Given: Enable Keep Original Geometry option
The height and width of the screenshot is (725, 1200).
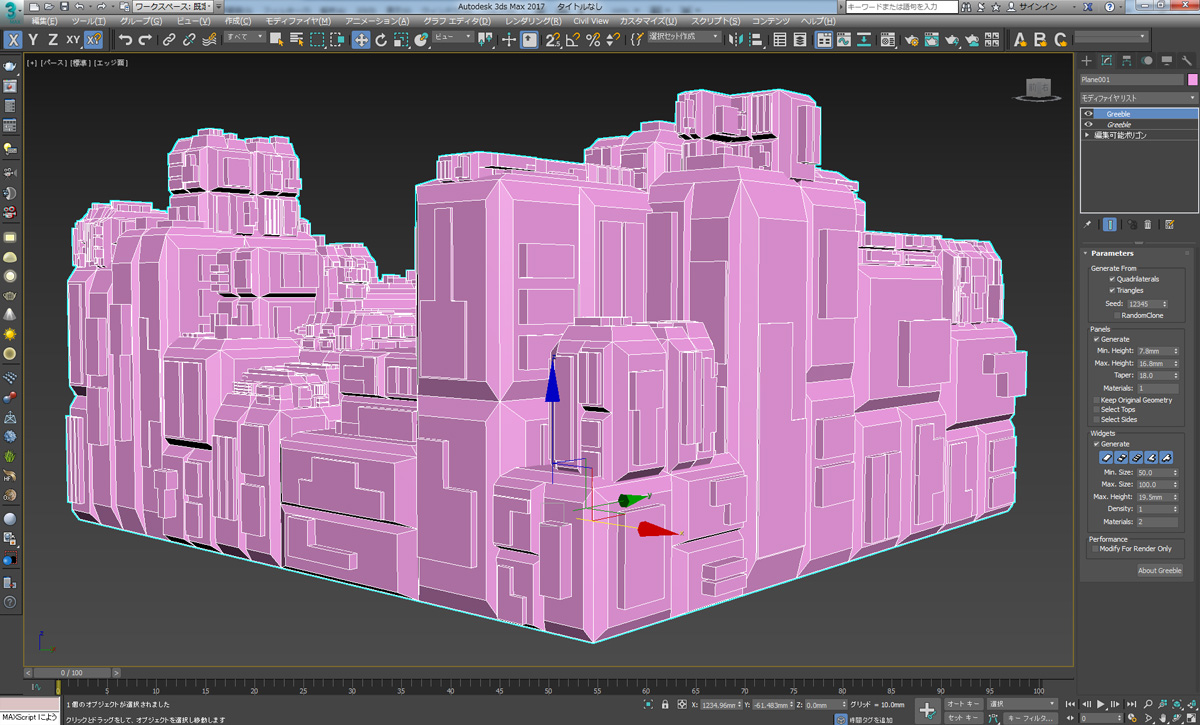Looking at the screenshot, I should pyautogui.click(x=1096, y=400).
